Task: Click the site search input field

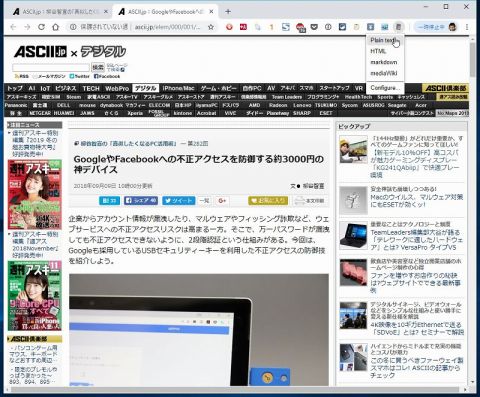Action: click(x=51, y=68)
